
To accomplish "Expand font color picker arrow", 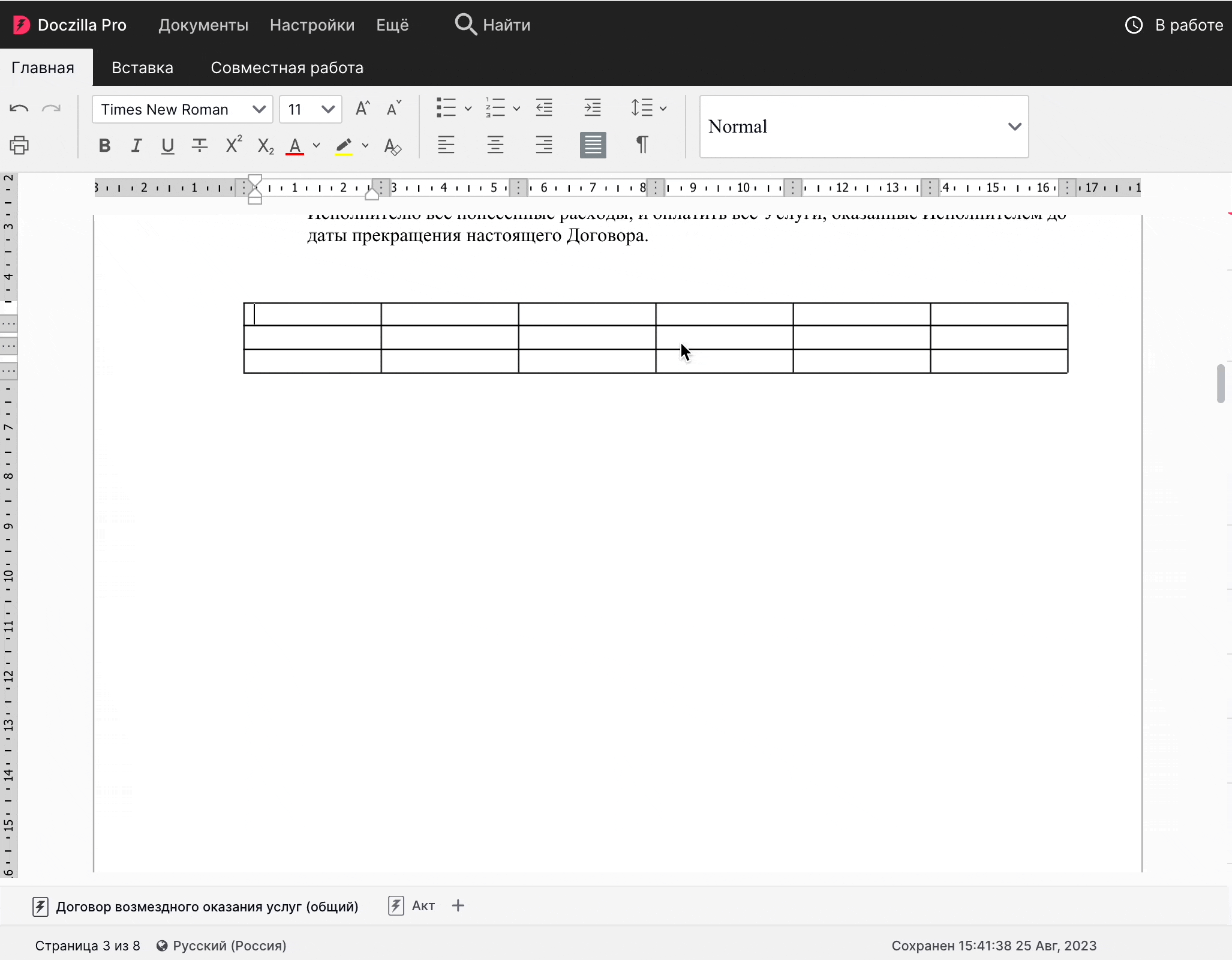I will tap(317, 145).
